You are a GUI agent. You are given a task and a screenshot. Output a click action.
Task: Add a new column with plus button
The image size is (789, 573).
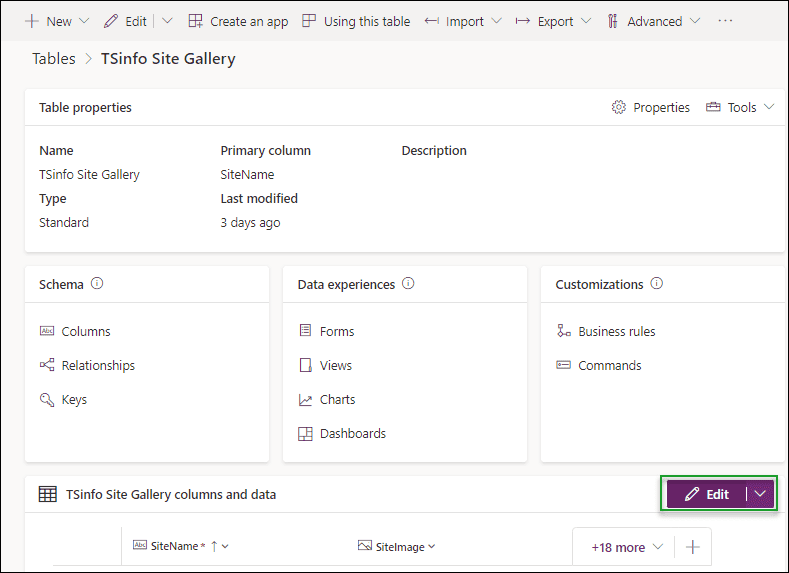[x=693, y=547]
